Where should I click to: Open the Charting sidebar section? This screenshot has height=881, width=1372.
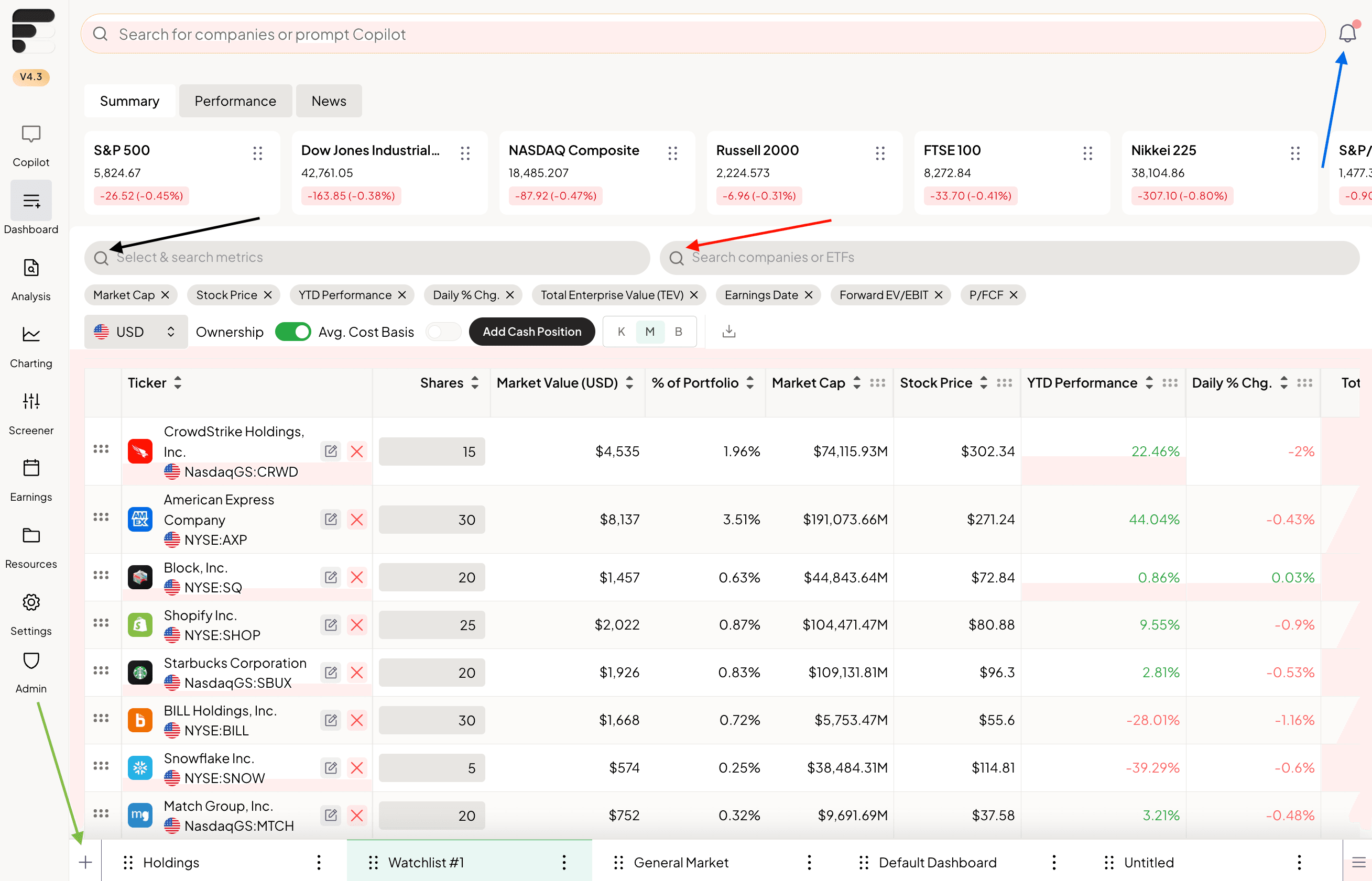[31, 347]
